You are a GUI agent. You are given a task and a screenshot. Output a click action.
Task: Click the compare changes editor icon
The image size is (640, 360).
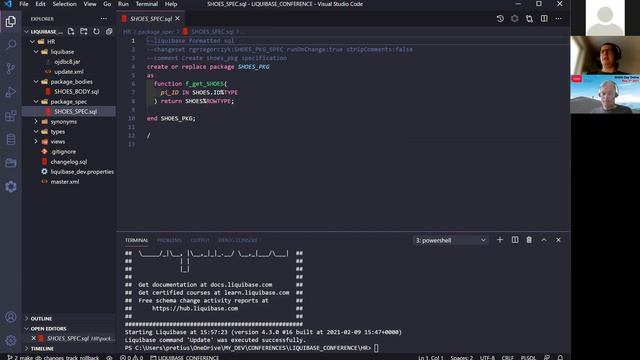529,19
